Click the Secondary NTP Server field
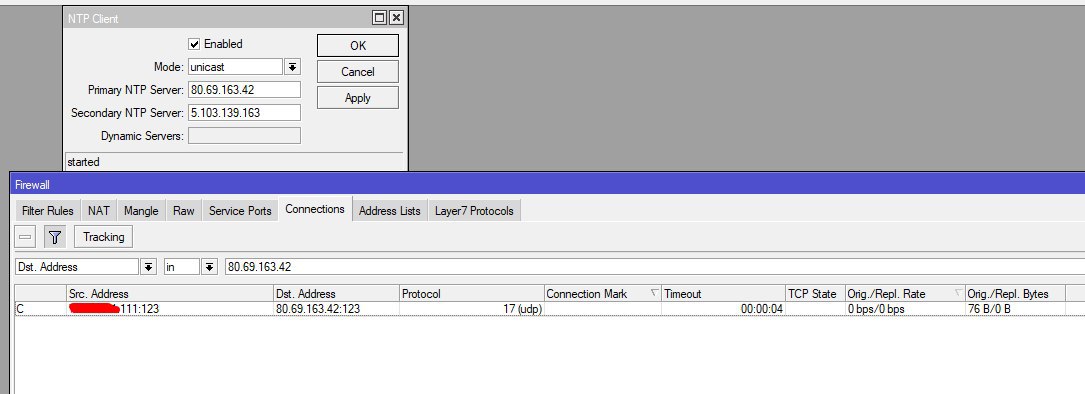This screenshot has width=1085, height=394. click(244, 112)
